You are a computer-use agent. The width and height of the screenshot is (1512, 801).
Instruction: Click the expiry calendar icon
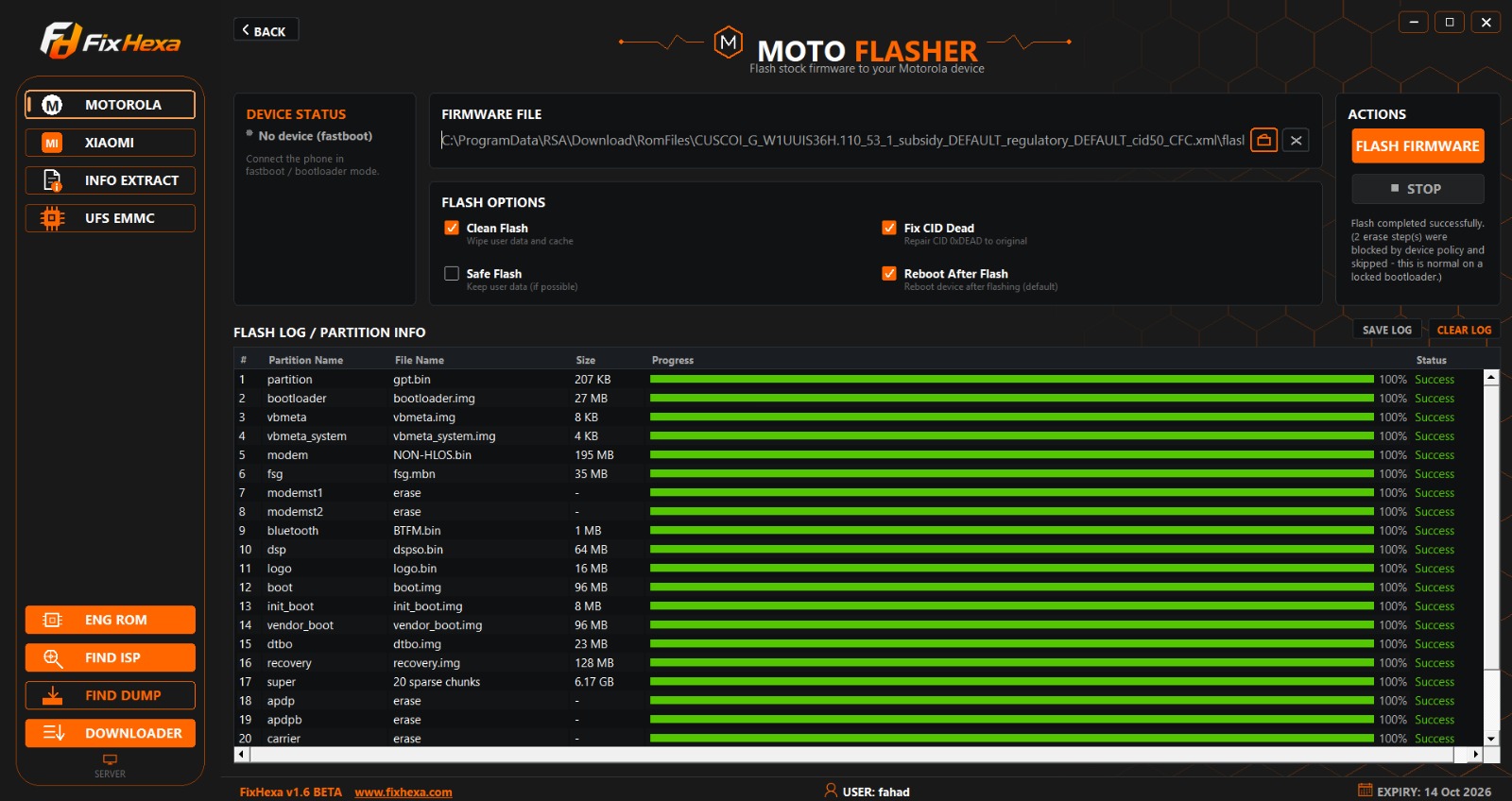click(x=1365, y=790)
